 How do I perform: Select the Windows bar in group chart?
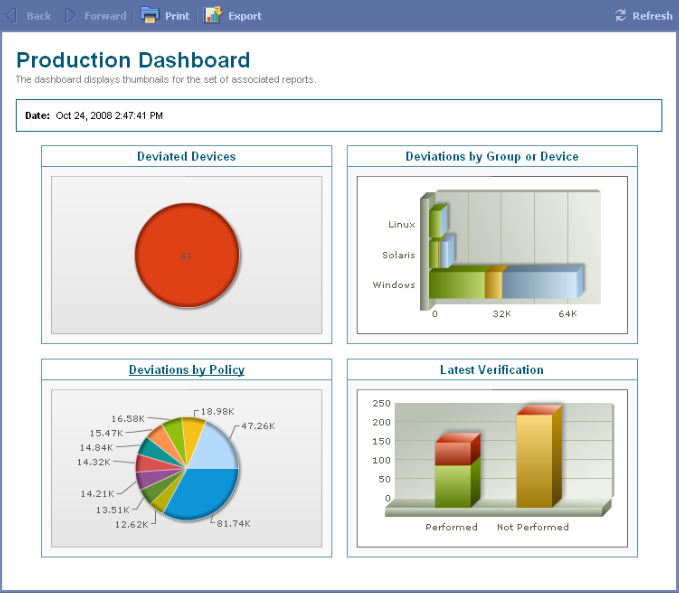click(500, 285)
